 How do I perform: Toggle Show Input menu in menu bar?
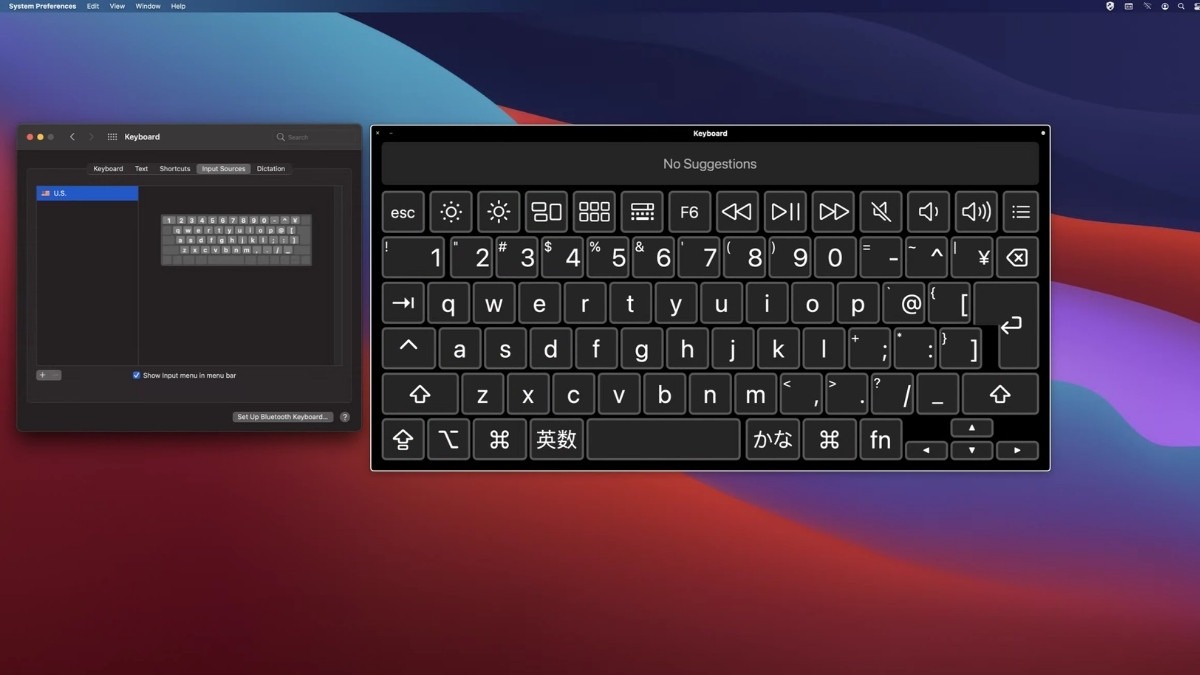coord(136,375)
